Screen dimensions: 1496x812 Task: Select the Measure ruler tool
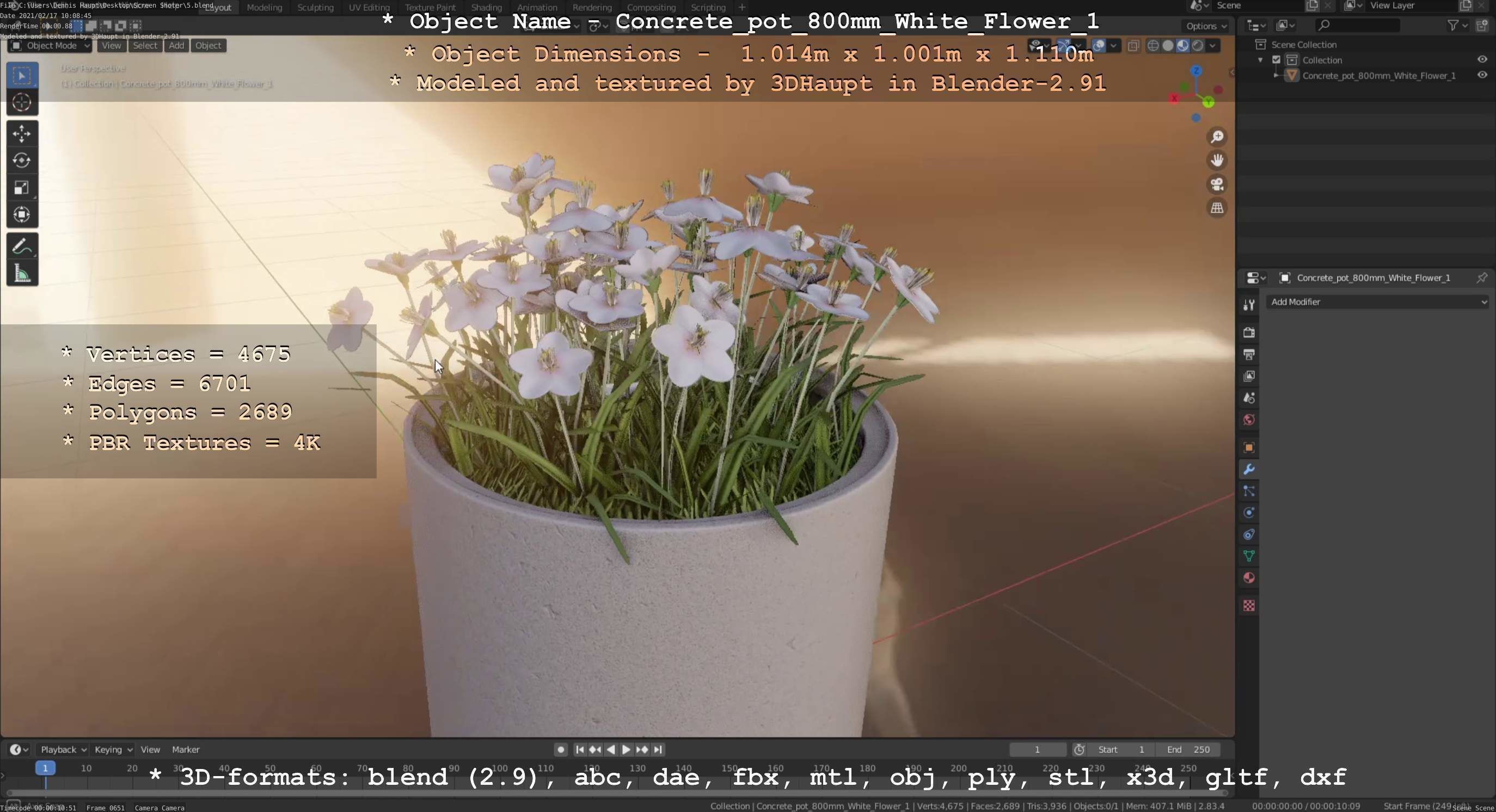click(x=22, y=273)
